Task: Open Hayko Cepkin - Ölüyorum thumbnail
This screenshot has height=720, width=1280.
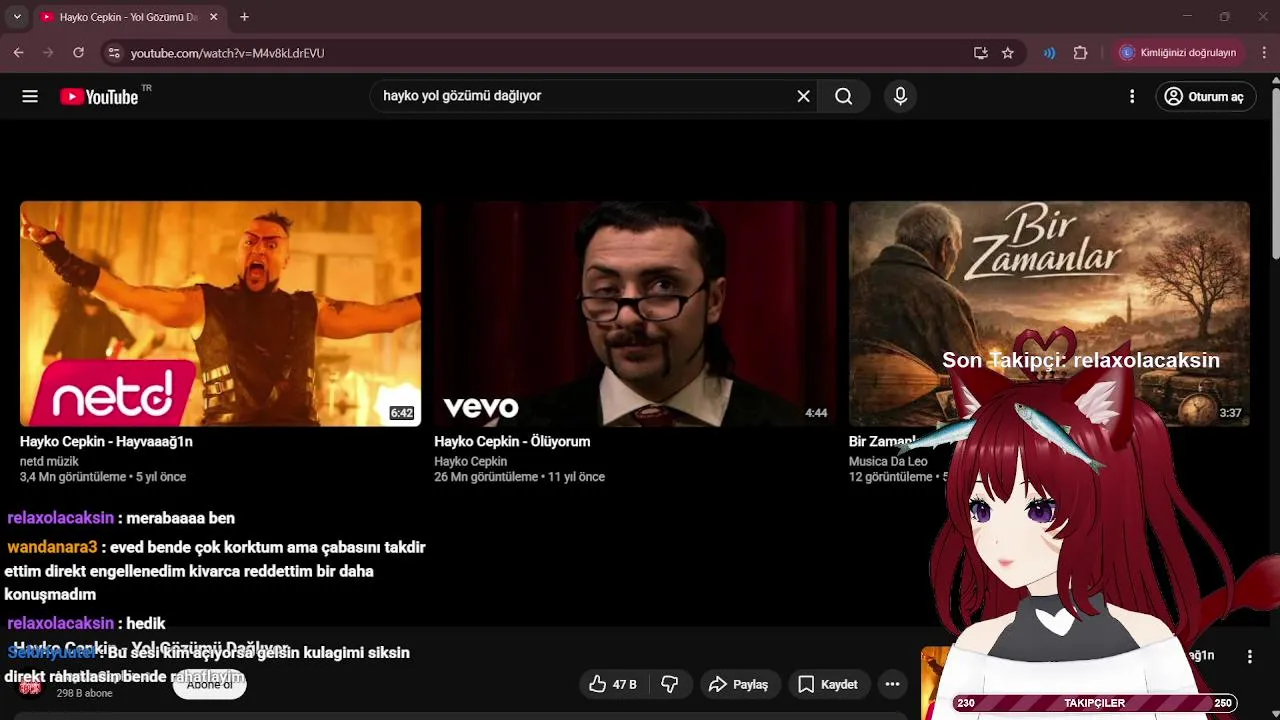Action: tap(635, 314)
